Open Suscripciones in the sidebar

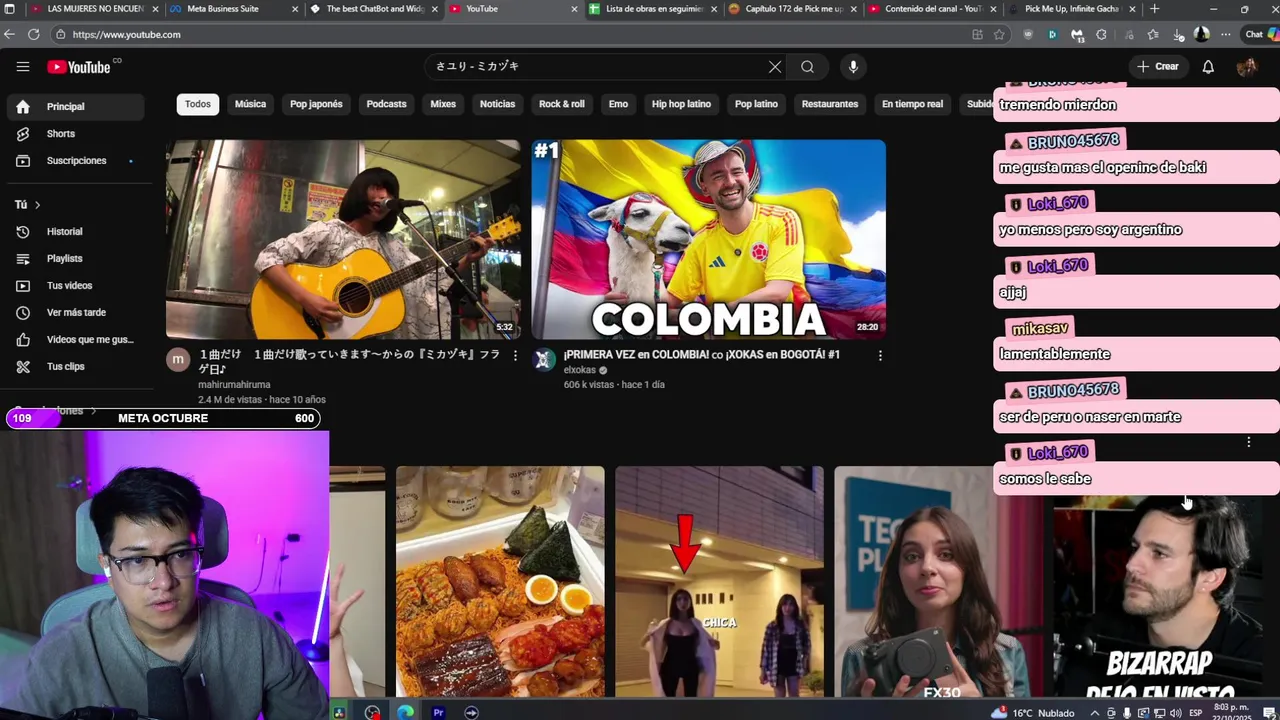(76, 161)
